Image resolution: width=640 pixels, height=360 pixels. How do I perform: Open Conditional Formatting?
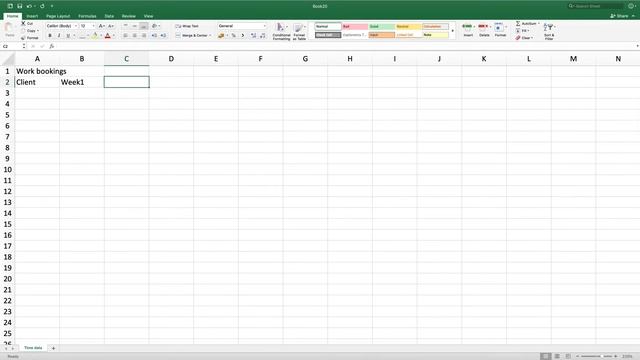coord(281,31)
